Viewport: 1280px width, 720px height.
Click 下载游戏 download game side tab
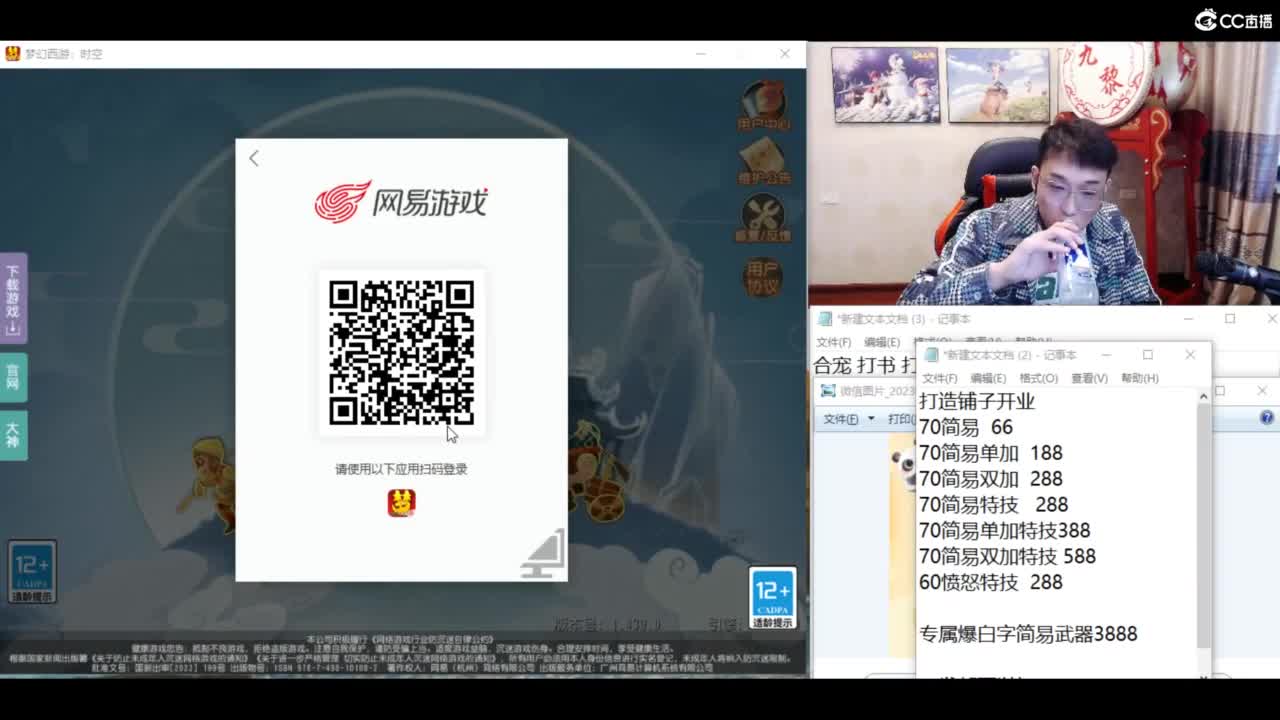[13, 298]
